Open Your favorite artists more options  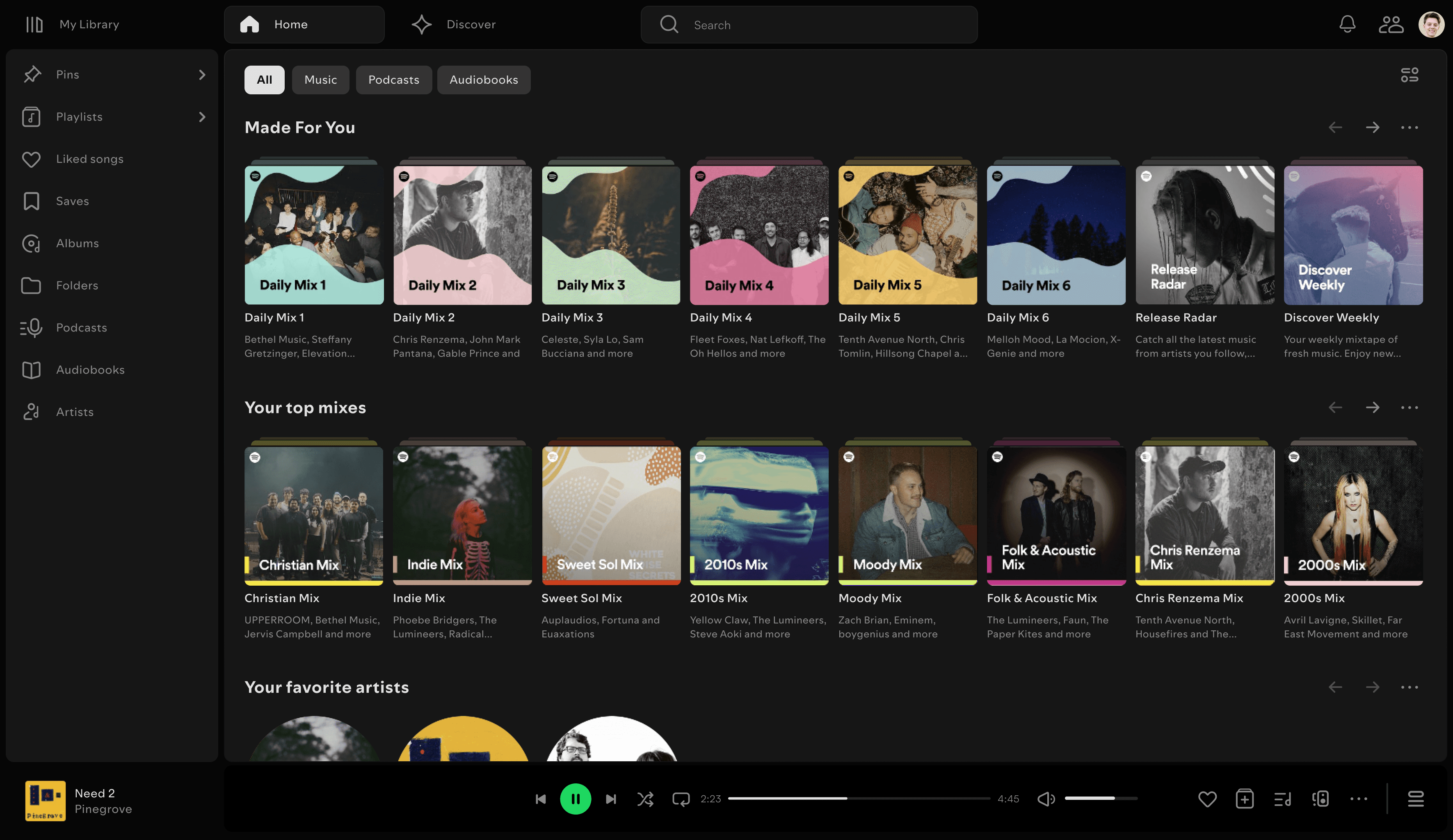1409,687
